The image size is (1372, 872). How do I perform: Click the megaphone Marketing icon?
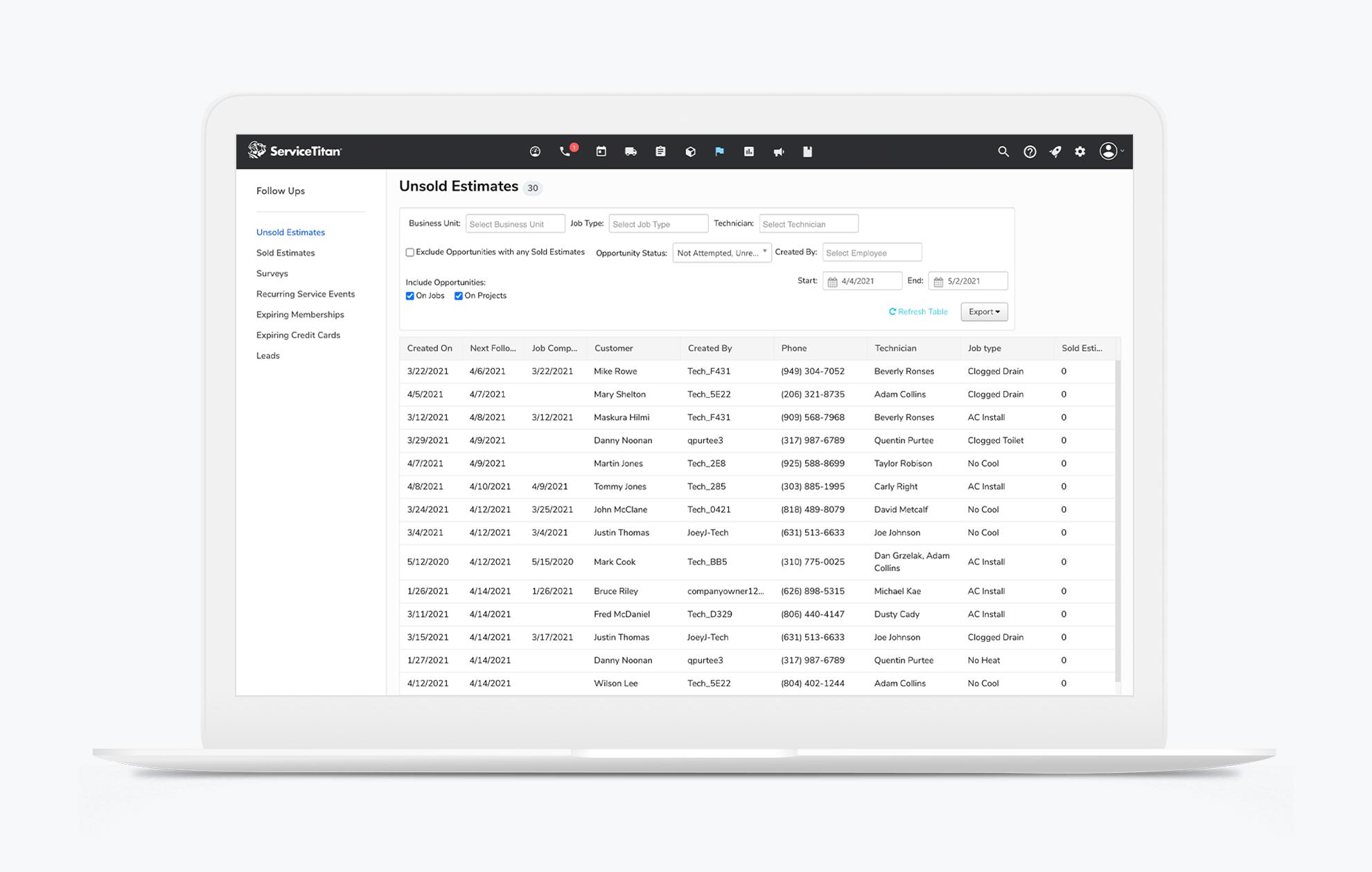[778, 151]
